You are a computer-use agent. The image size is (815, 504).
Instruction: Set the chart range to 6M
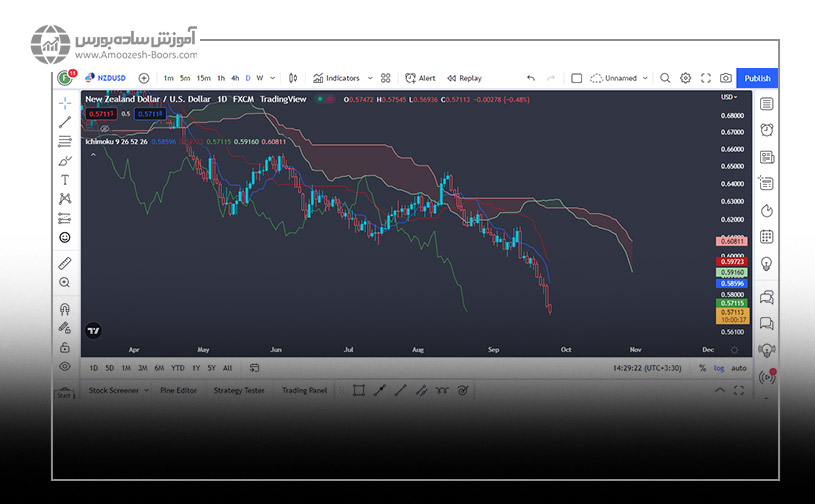159,368
